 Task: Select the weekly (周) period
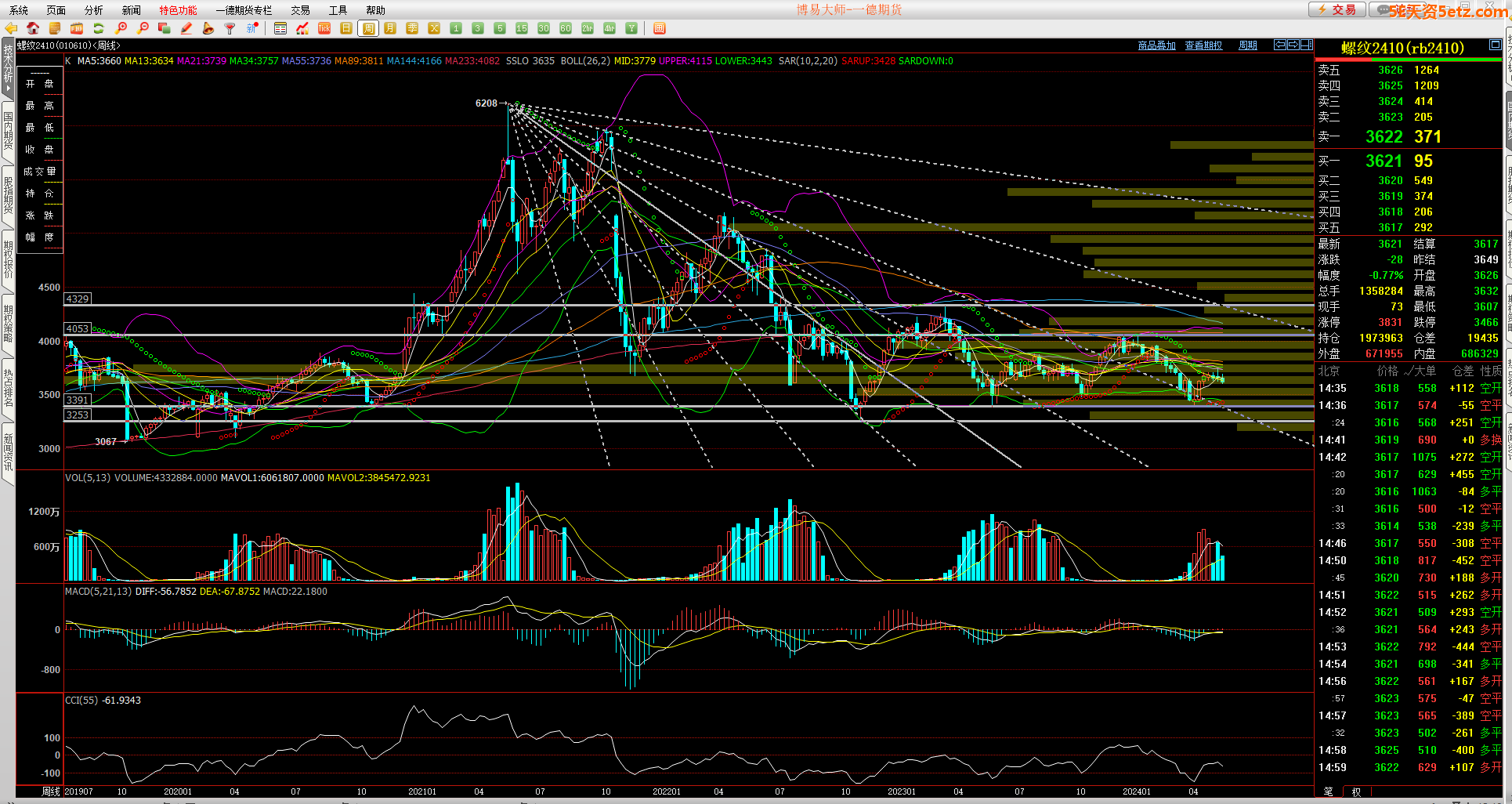click(x=368, y=28)
